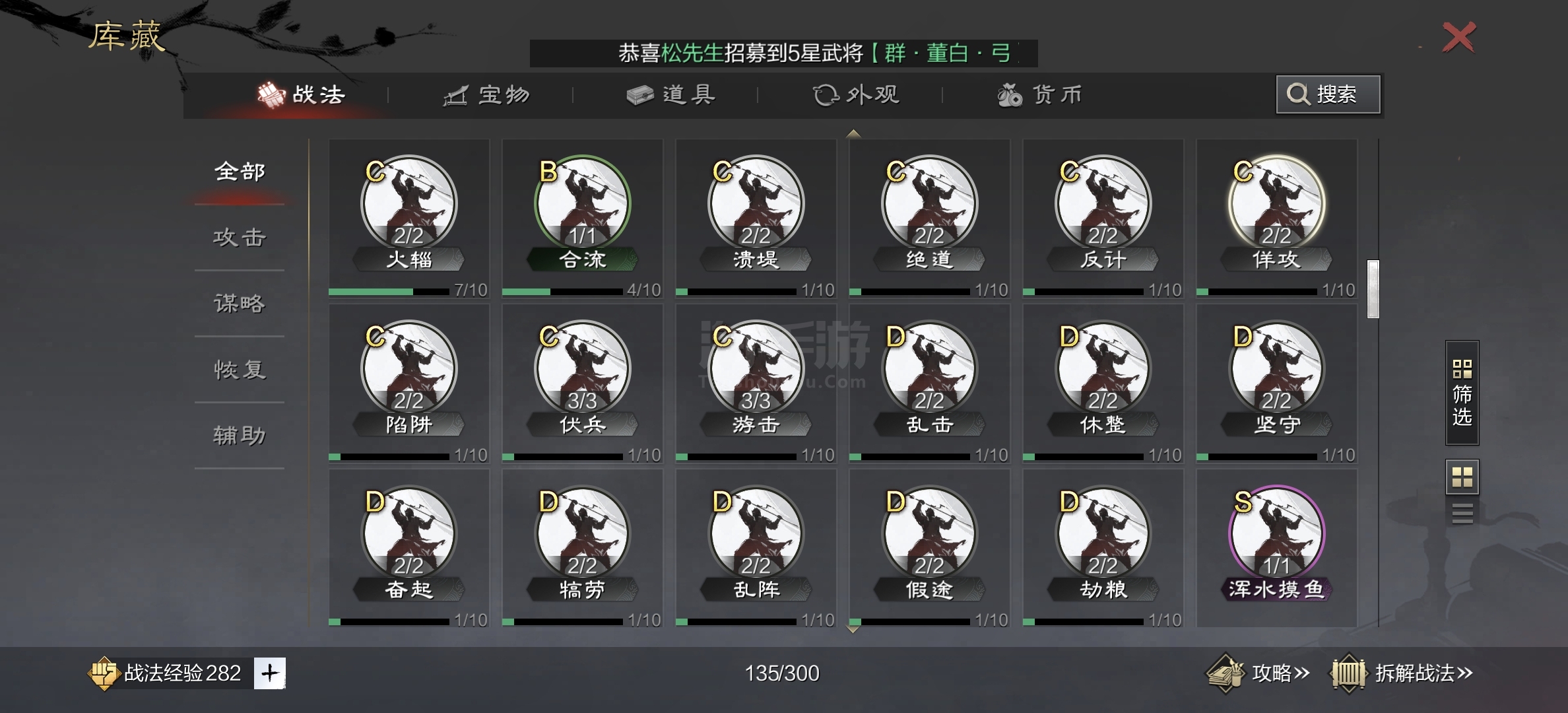Screen dimensions: 1568x713
Task: Open the 货币 tab
Action: point(1039,95)
